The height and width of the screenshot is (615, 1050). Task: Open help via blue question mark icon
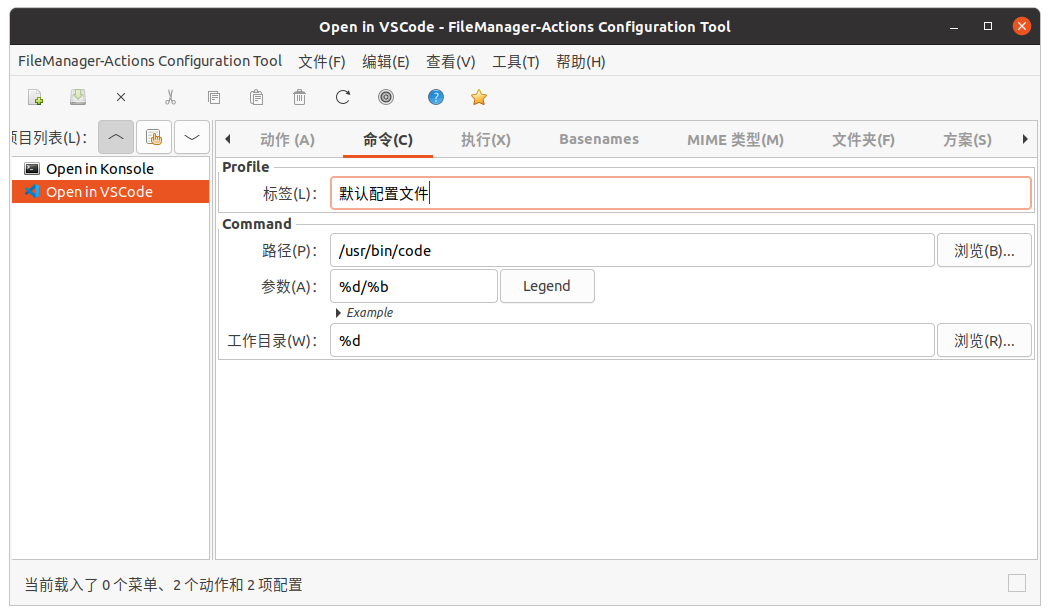436,97
